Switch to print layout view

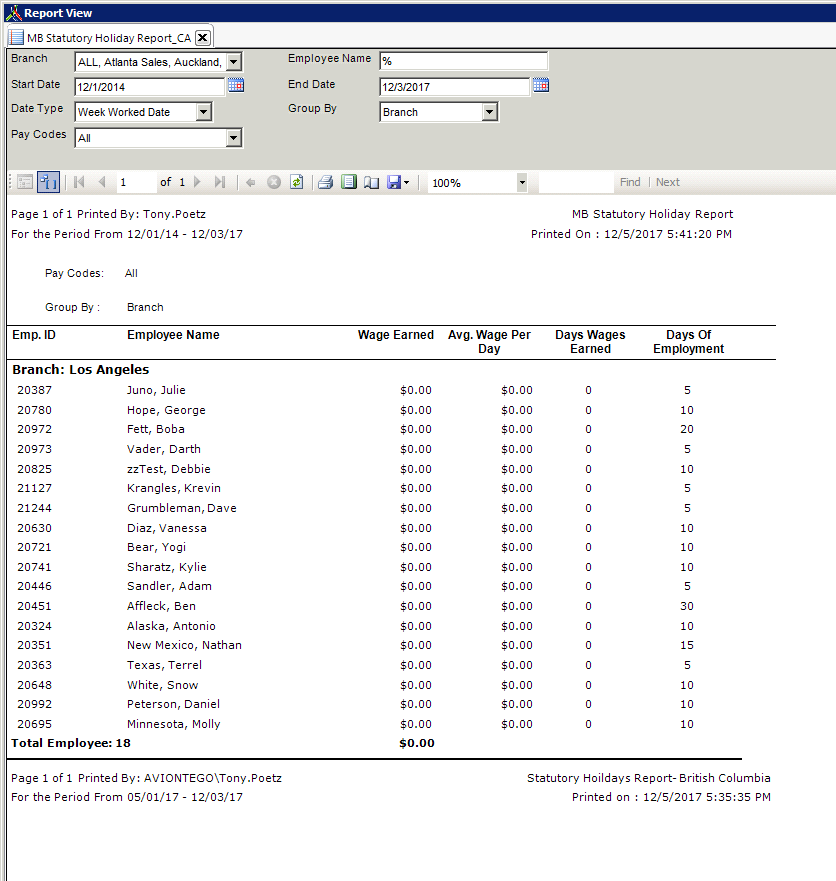(349, 182)
